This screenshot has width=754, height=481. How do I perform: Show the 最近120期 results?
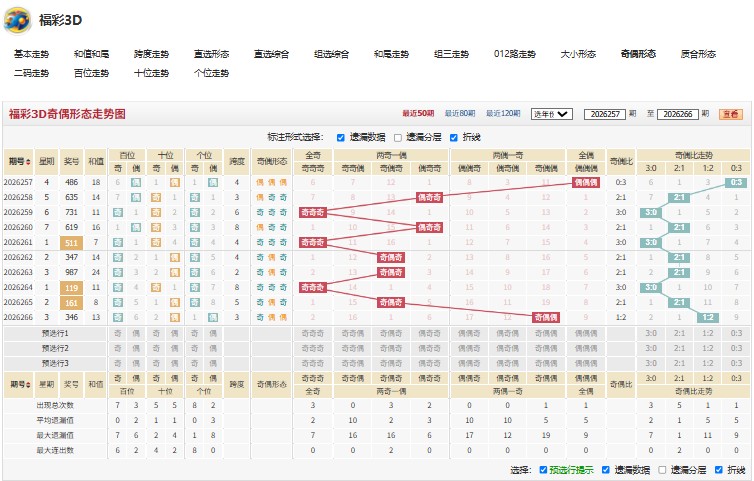(503, 114)
